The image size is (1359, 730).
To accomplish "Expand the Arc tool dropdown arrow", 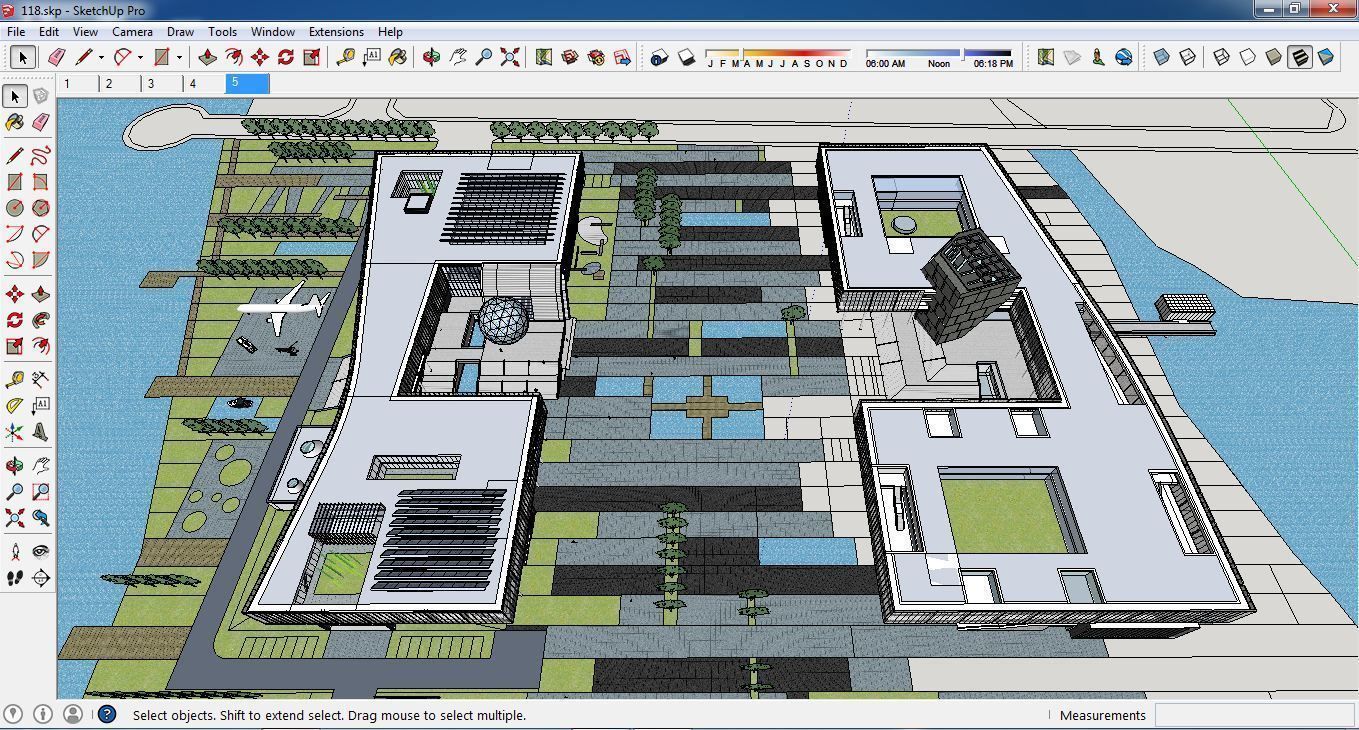I will [140, 57].
